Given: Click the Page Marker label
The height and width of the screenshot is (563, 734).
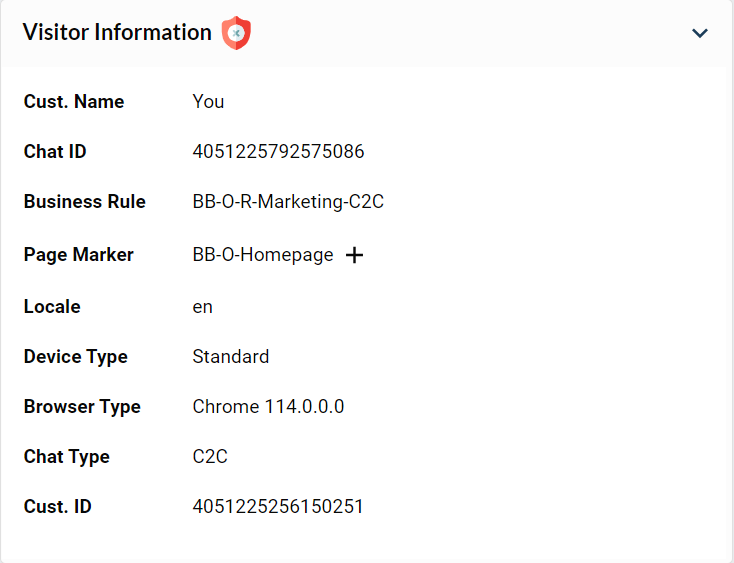Looking at the screenshot, I should 79,255.
